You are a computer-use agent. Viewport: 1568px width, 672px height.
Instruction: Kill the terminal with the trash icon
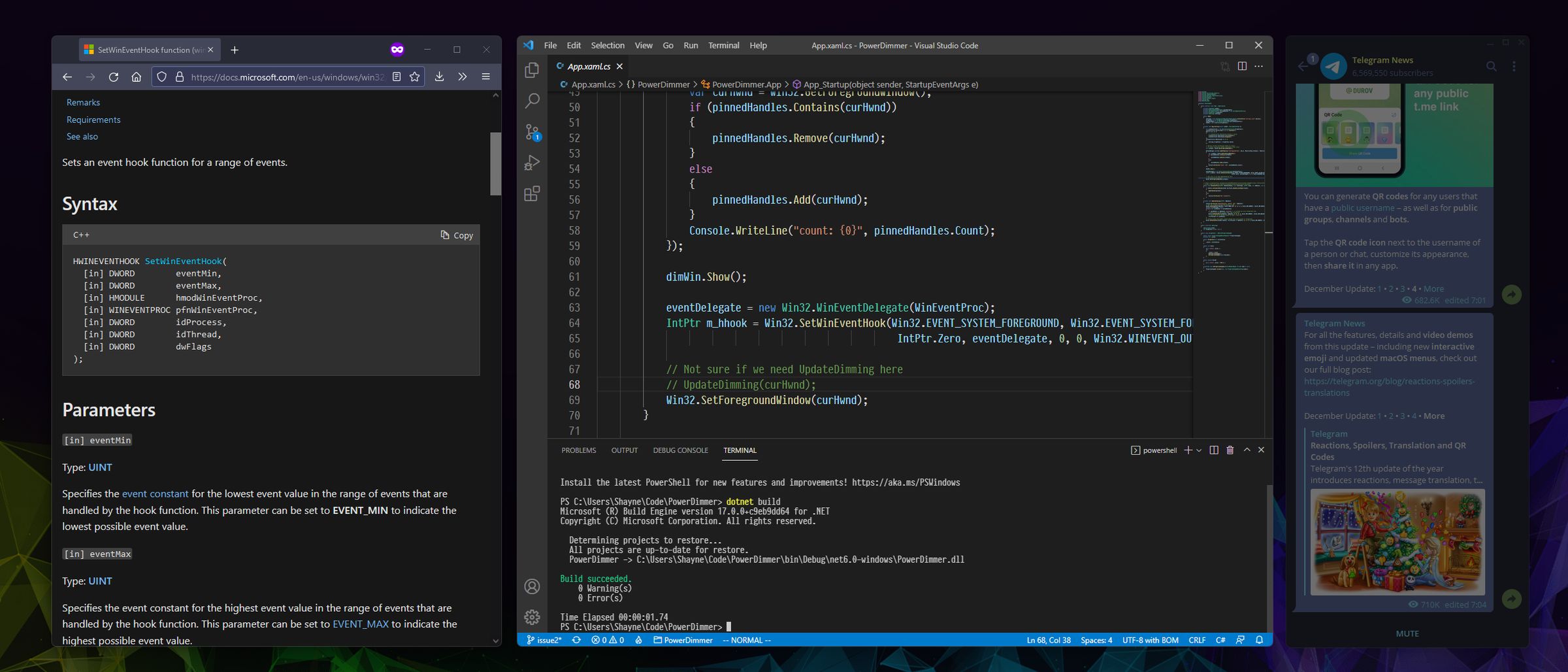1230,450
